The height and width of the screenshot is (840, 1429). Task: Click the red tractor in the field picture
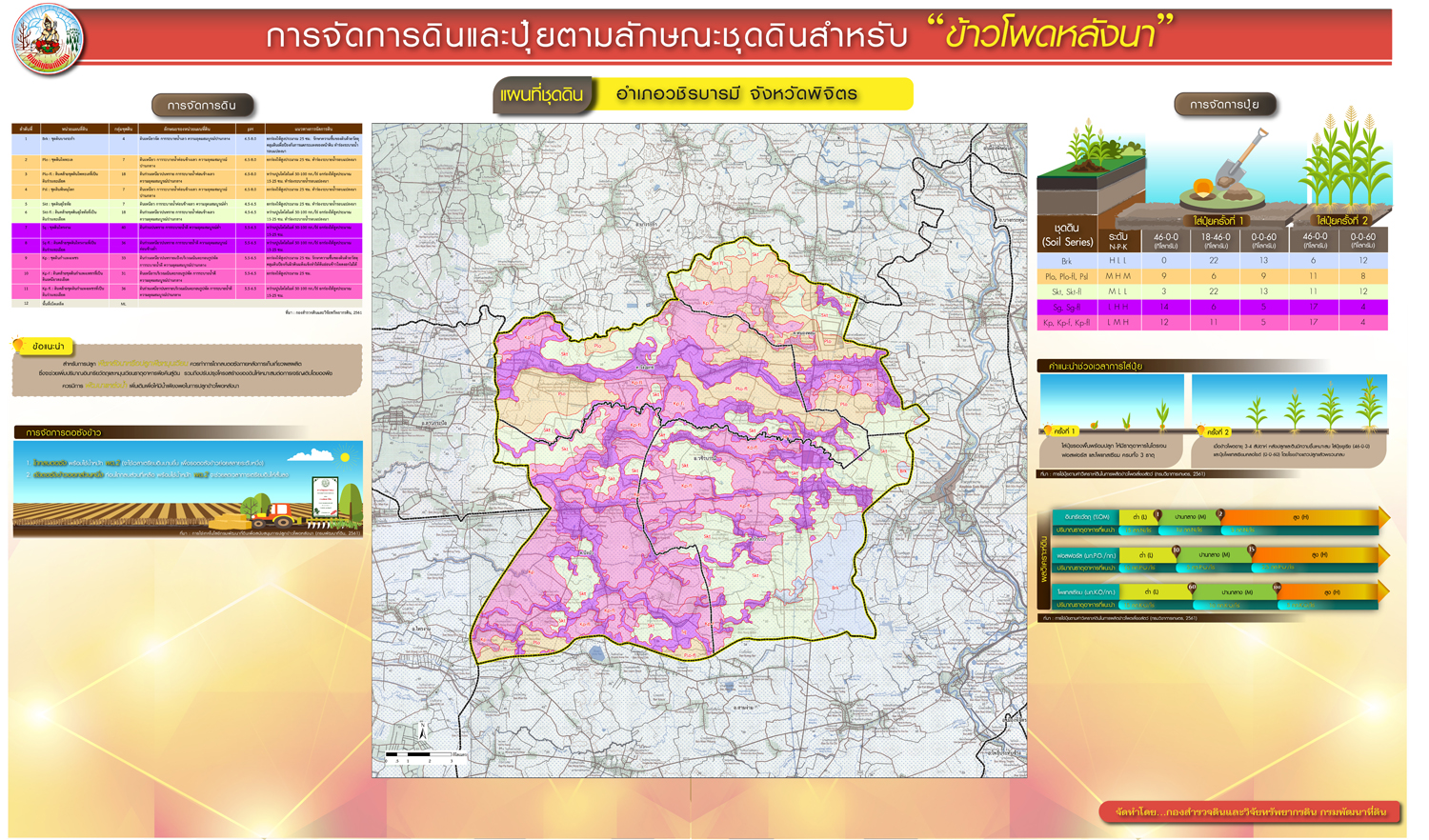pos(276,515)
